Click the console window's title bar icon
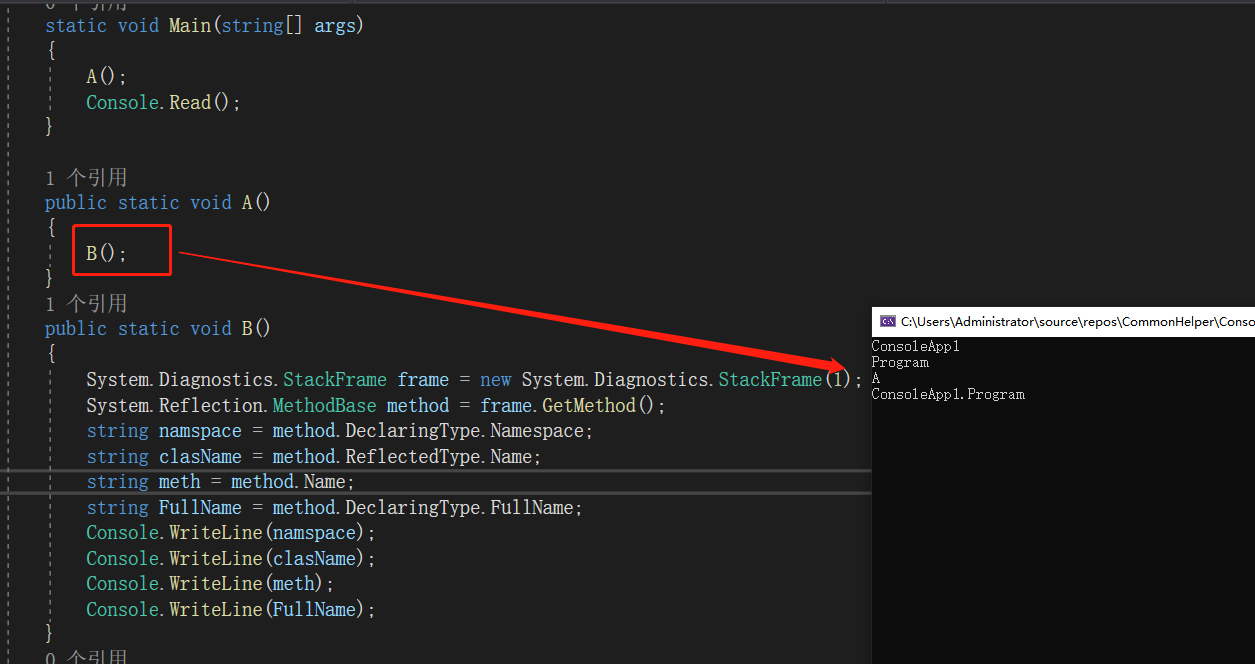The image size is (1255, 664). click(x=887, y=322)
